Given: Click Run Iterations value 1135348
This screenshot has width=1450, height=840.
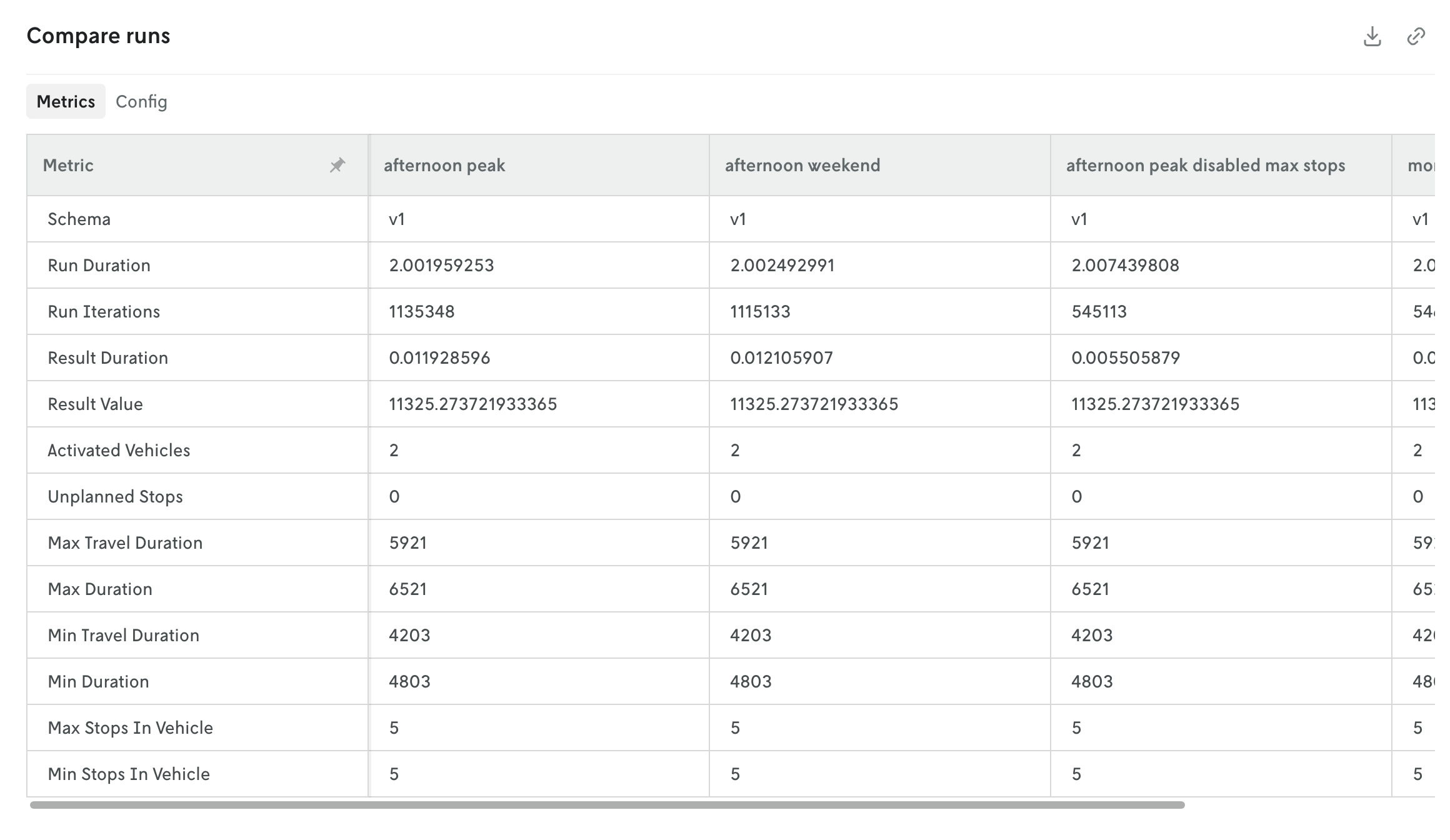Looking at the screenshot, I should pos(422,311).
